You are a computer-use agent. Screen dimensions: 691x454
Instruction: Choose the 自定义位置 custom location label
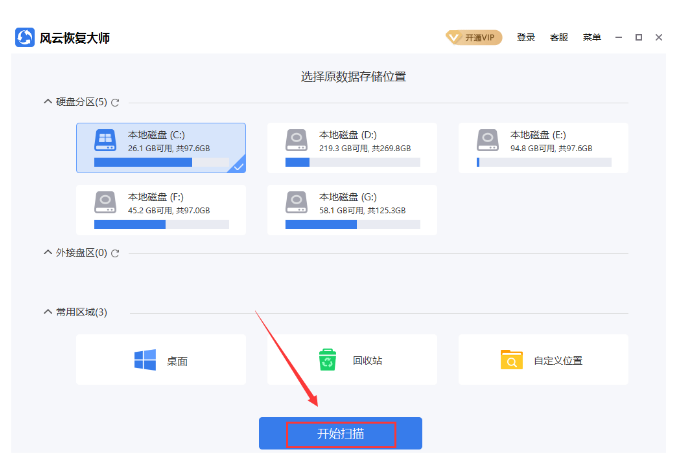[x=558, y=361]
